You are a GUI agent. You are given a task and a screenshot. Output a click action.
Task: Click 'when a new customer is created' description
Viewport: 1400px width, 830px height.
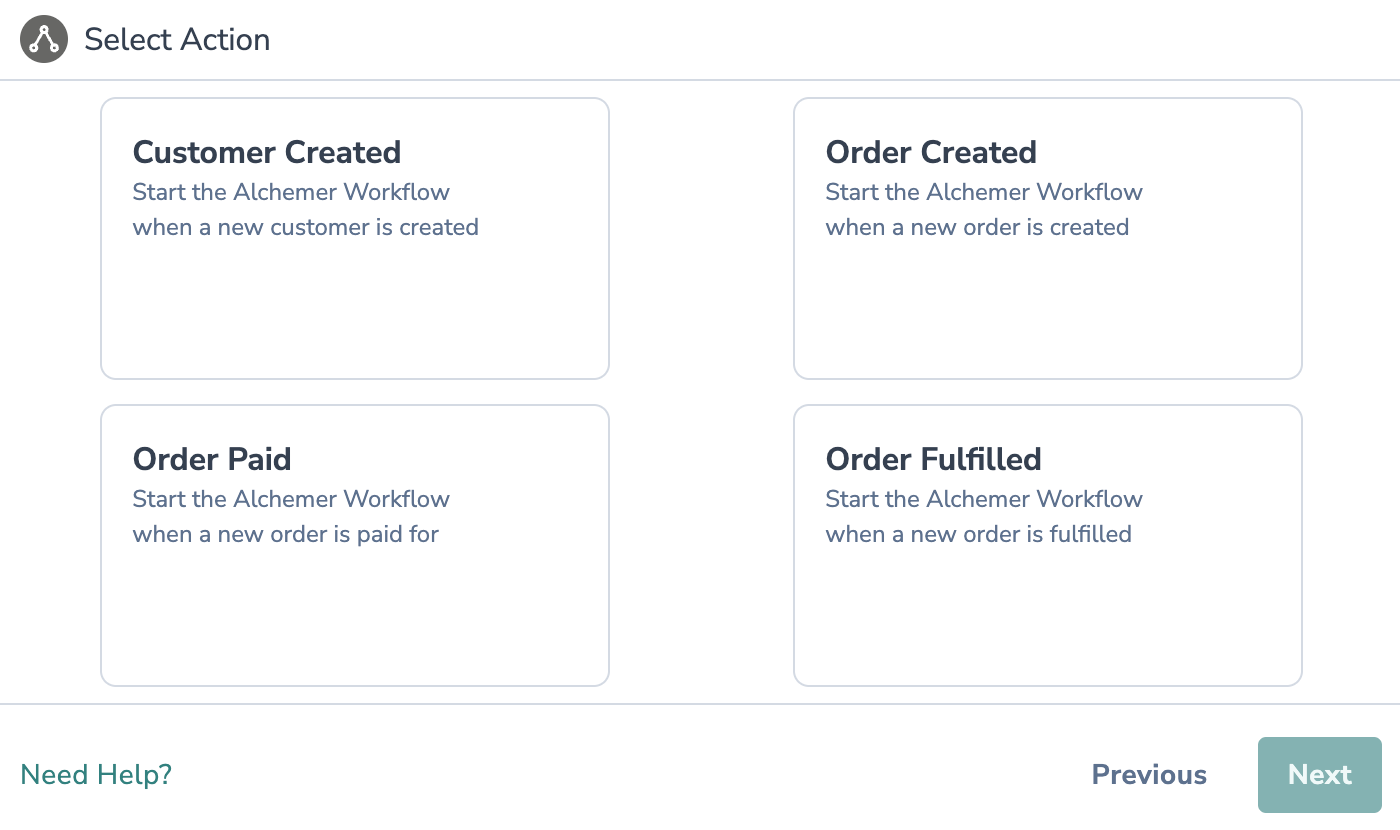(x=305, y=227)
